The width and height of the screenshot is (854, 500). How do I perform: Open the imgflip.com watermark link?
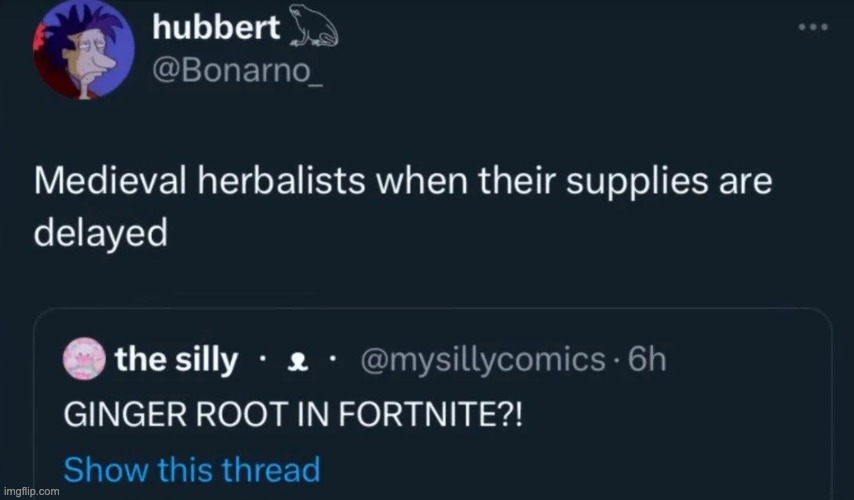(31, 491)
